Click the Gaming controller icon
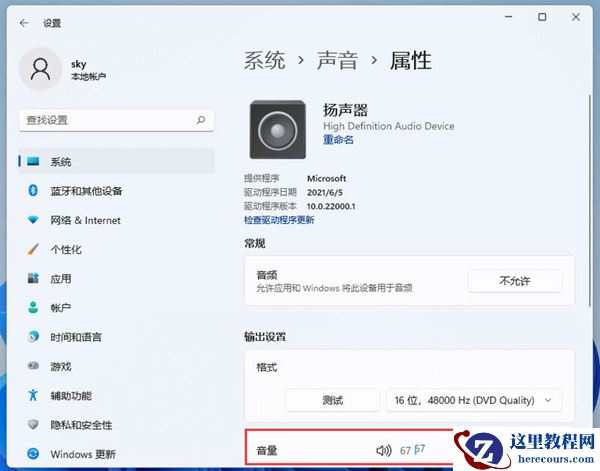The image size is (600, 471). pos(33,366)
